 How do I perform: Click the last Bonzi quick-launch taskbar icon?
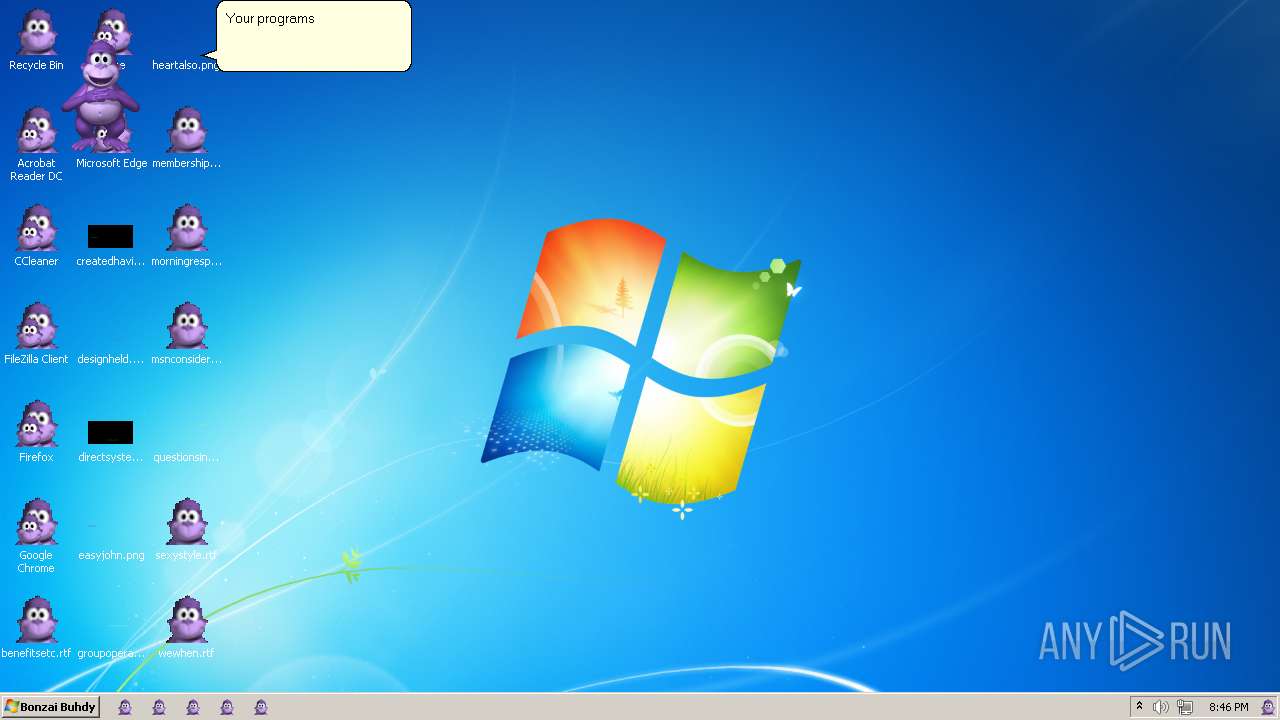click(261, 707)
